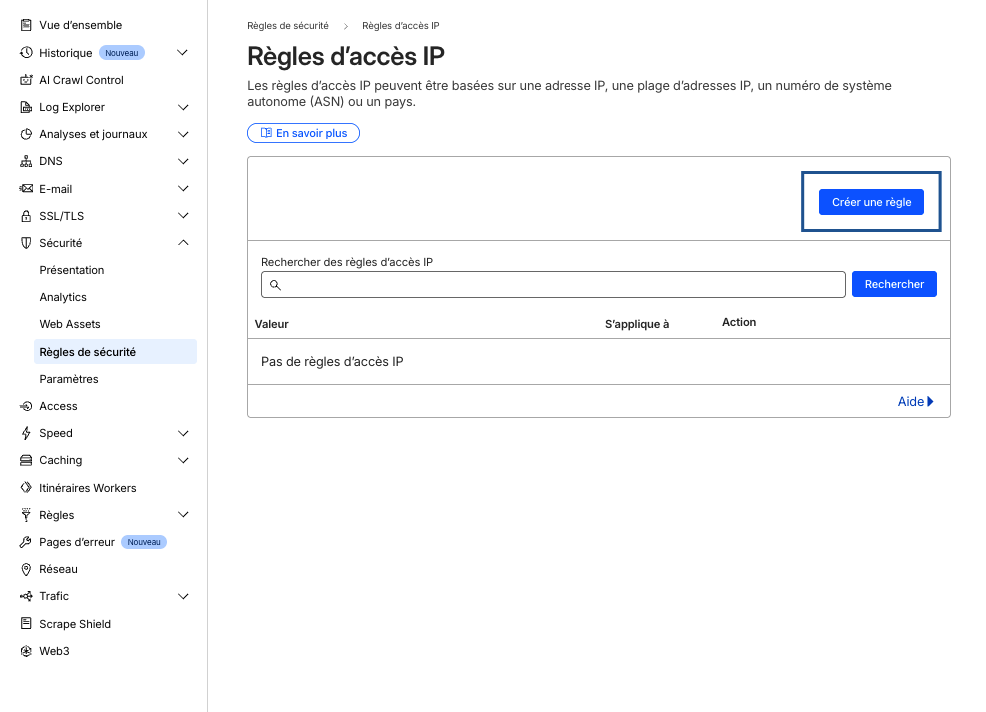Click the Aide arrow triangle
This screenshot has width=986, height=712.
tap(930, 401)
